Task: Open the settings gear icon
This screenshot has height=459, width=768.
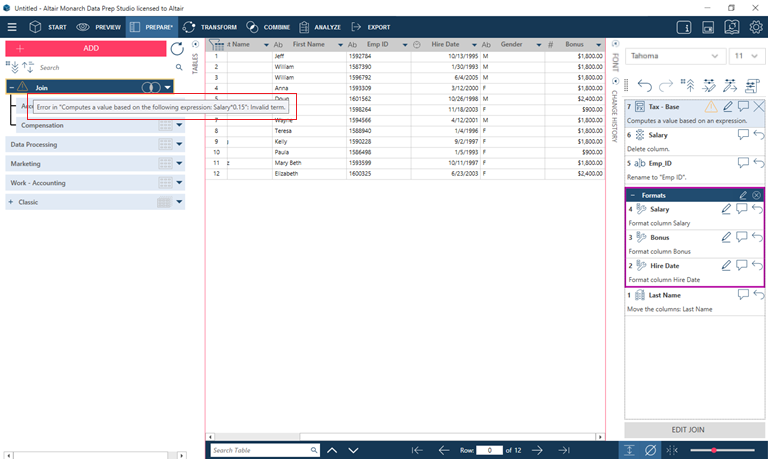Action: point(756,27)
